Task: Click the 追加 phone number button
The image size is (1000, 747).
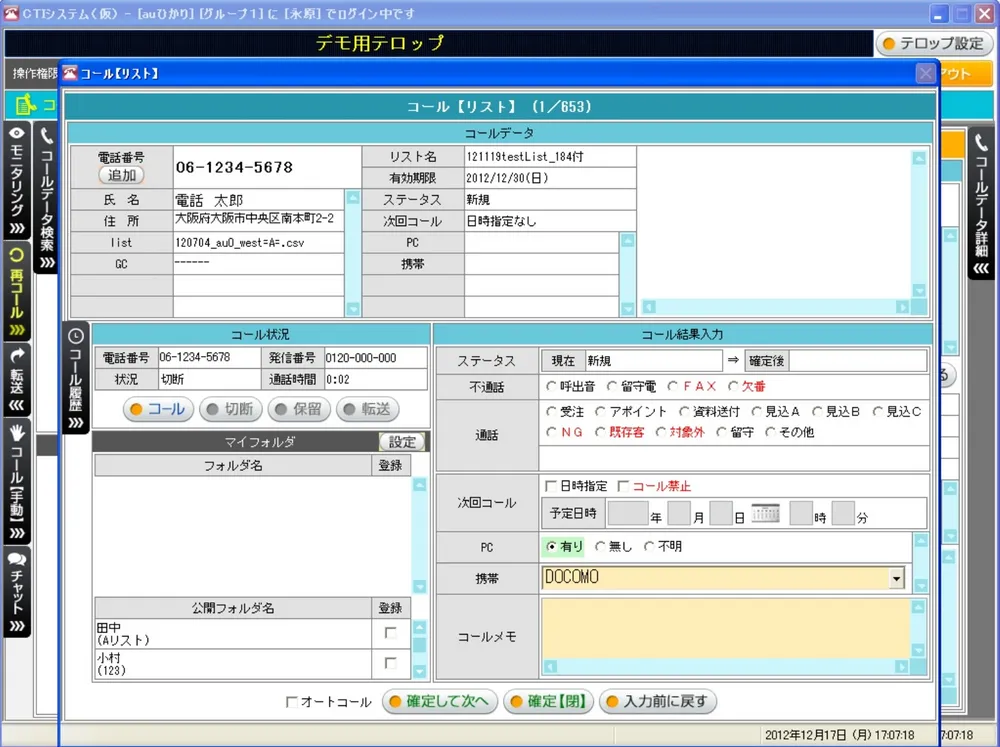Action: coord(121,175)
